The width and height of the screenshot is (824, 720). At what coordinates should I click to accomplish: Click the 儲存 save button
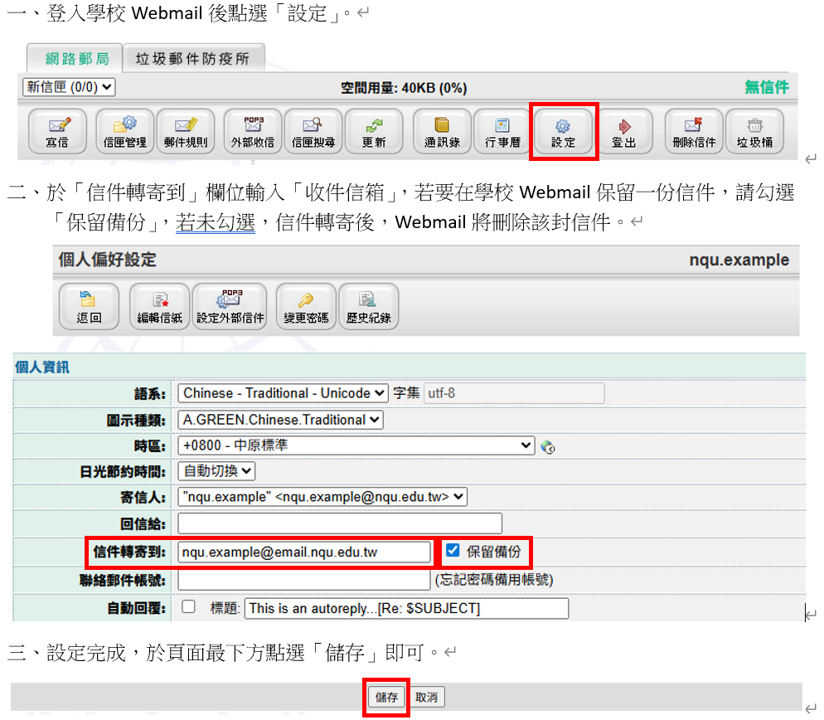386,697
